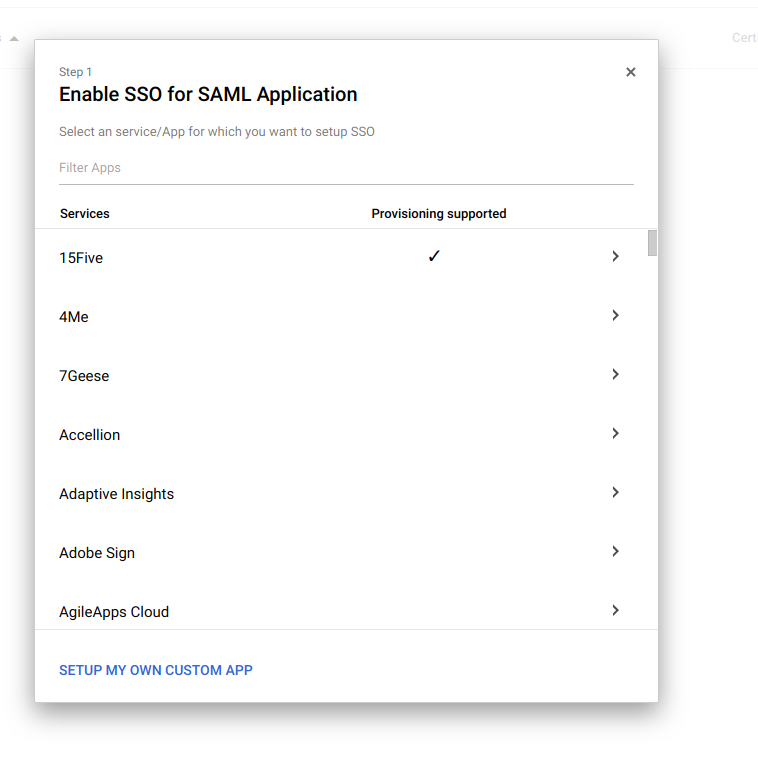
Task: Open 15Five via its chevron arrow
Action: (615, 256)
